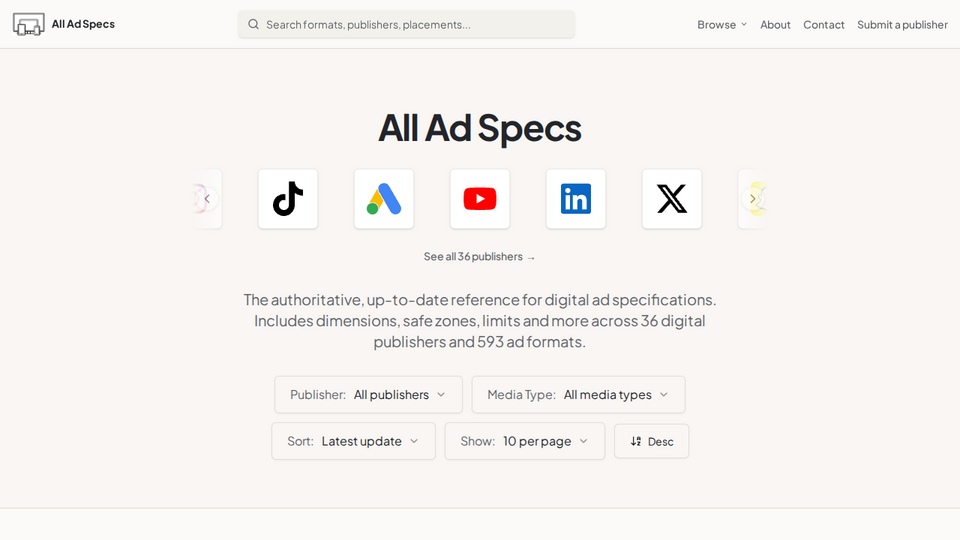
Task: Expand the Media Type filter dropdown
Action: 578,395
